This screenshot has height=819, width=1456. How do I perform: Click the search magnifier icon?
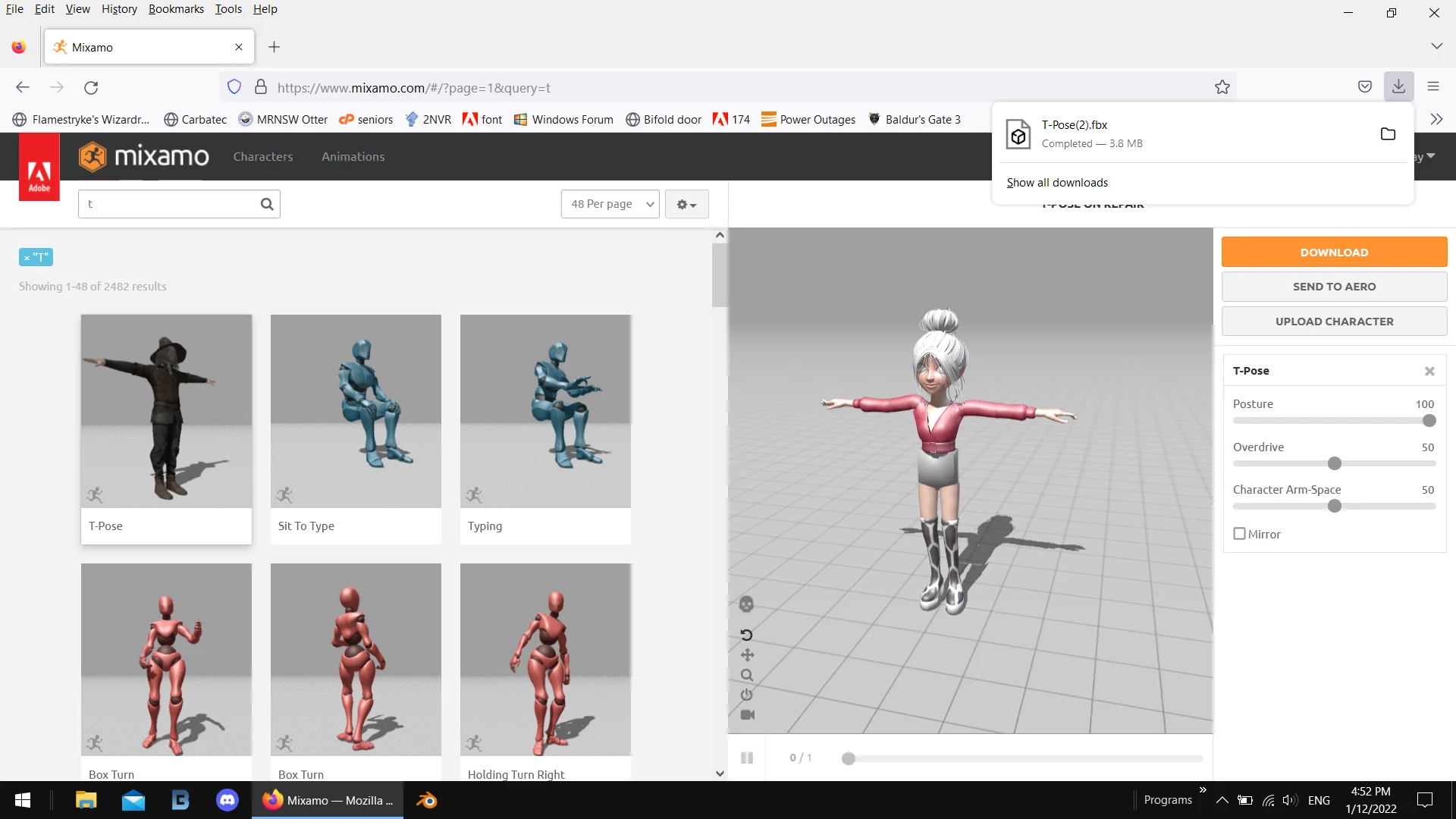pos(266,204)
